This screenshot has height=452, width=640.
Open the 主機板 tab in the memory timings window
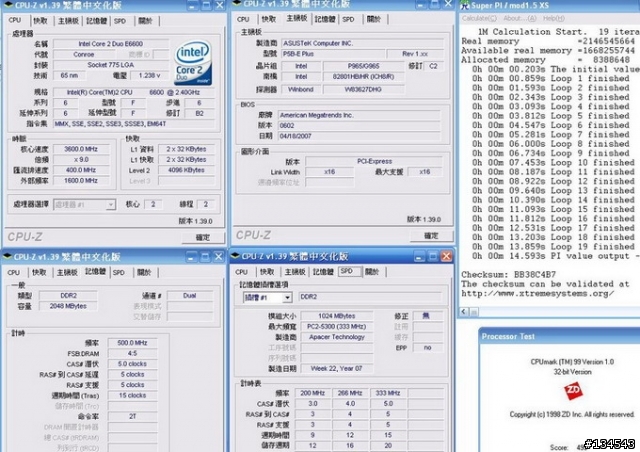click(67, 272)
